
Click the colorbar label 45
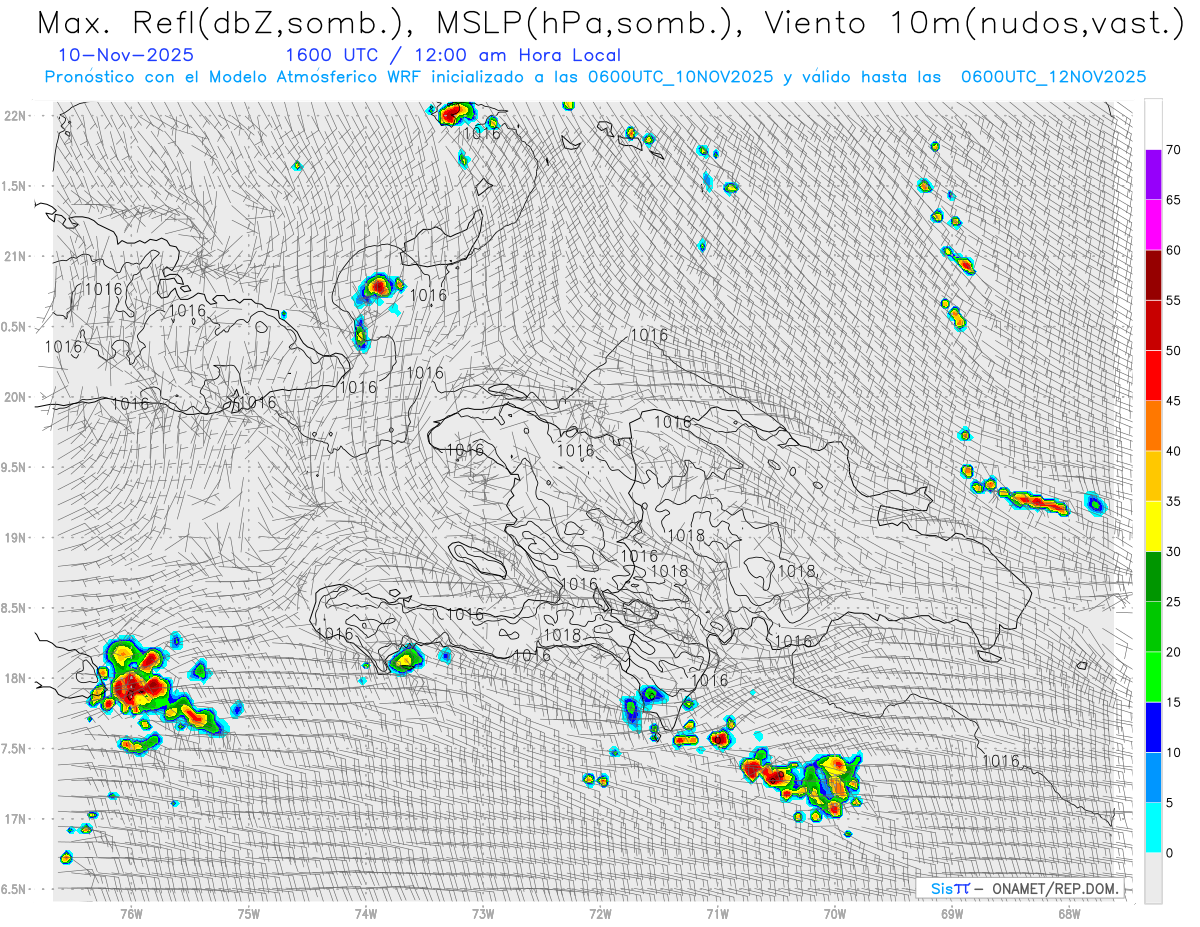point(1173,401)
